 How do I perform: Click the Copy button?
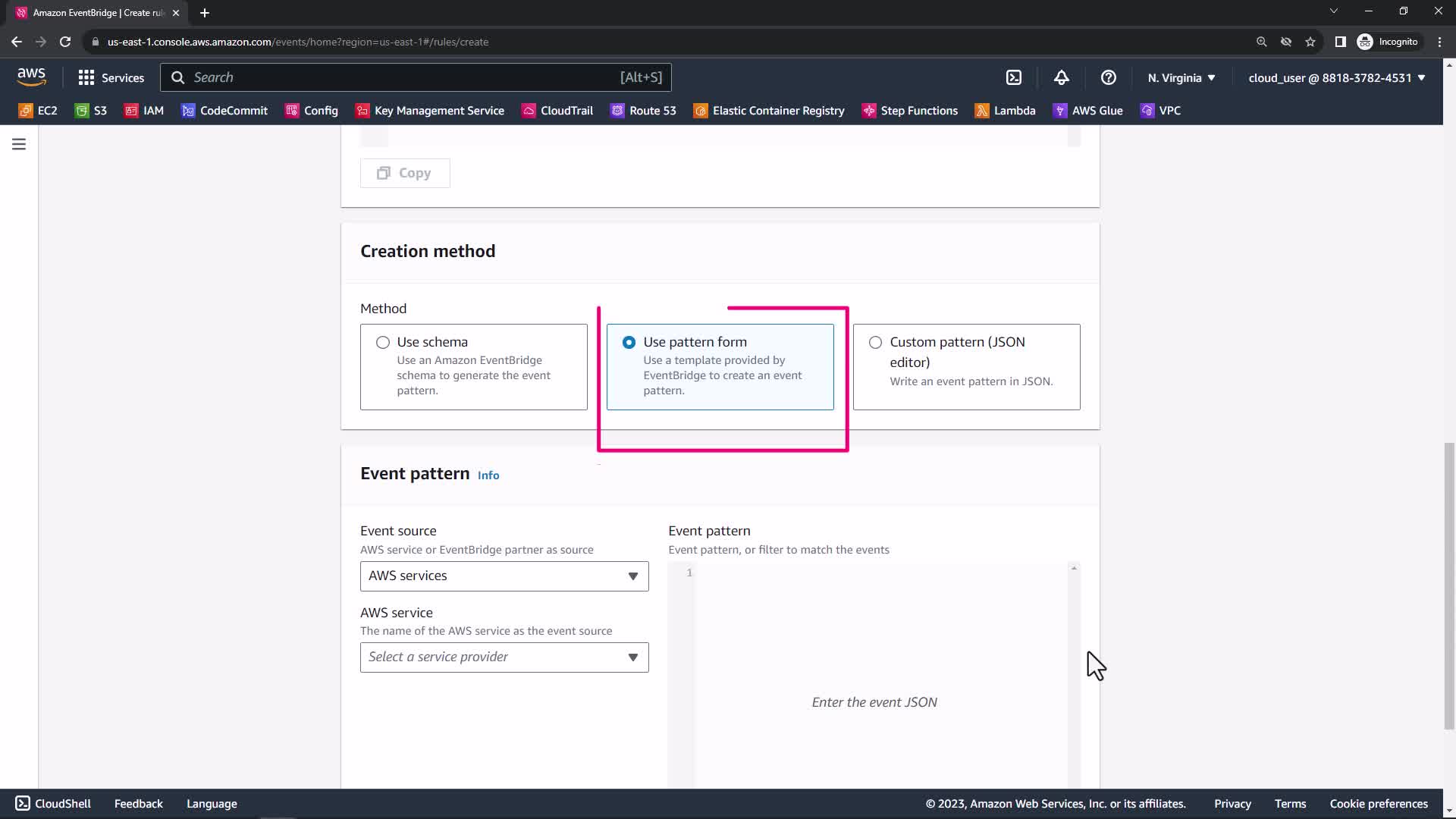[x=405, y=173]
